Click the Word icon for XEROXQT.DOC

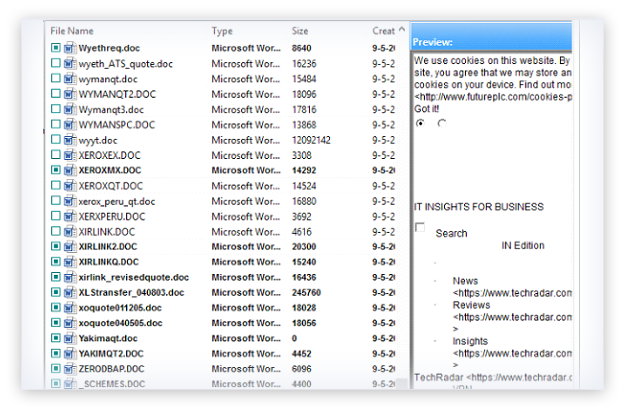click(69, 186)
